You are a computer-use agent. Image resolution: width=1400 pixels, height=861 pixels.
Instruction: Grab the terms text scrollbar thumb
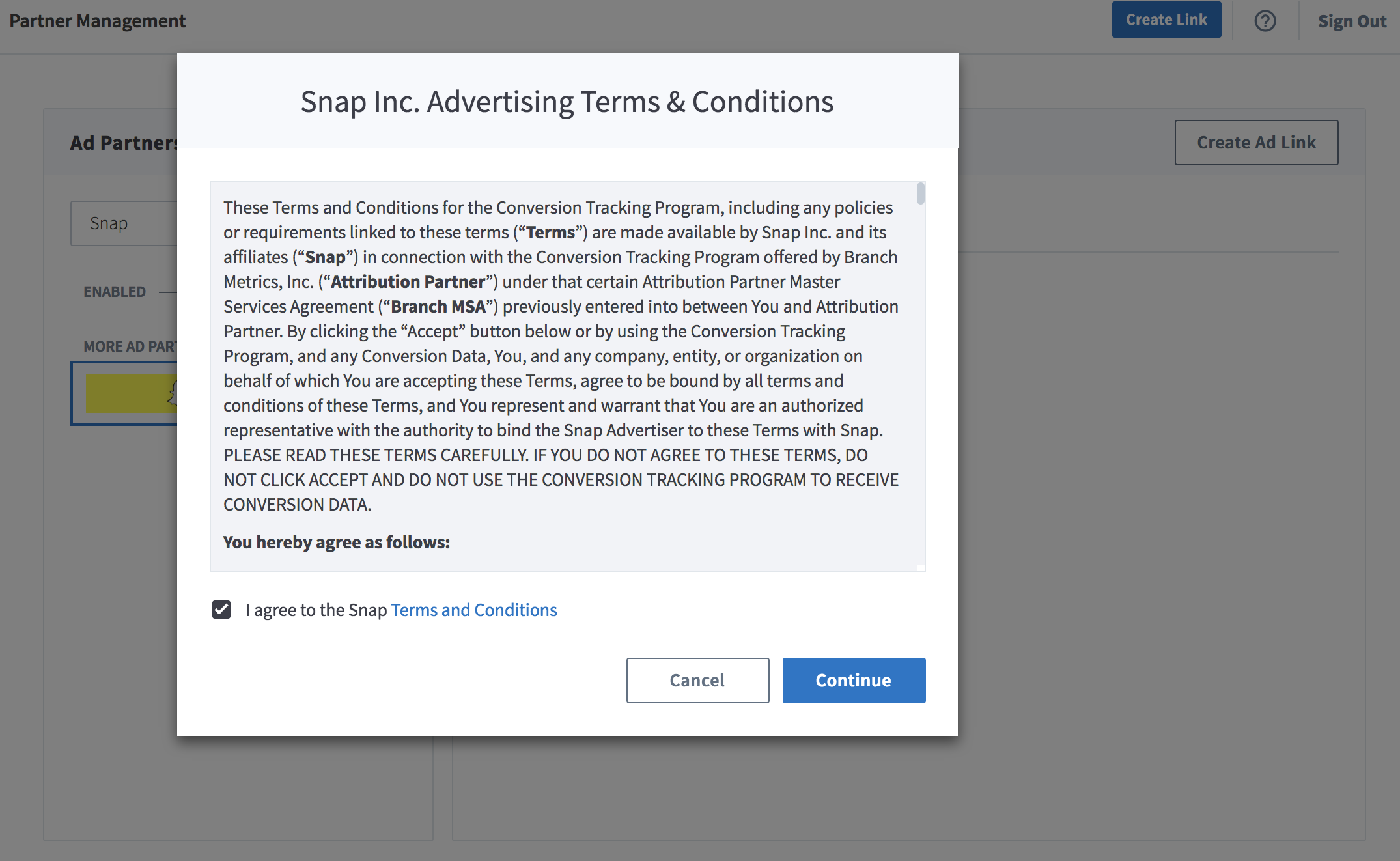click(x=920, y=194)
